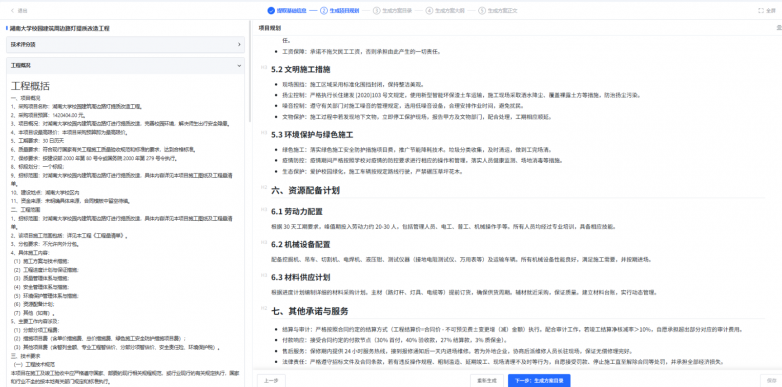Screen dimensions: 782x387
Task: Click left panel heading 三、技术要求
Action: click(x=25, y=356)
